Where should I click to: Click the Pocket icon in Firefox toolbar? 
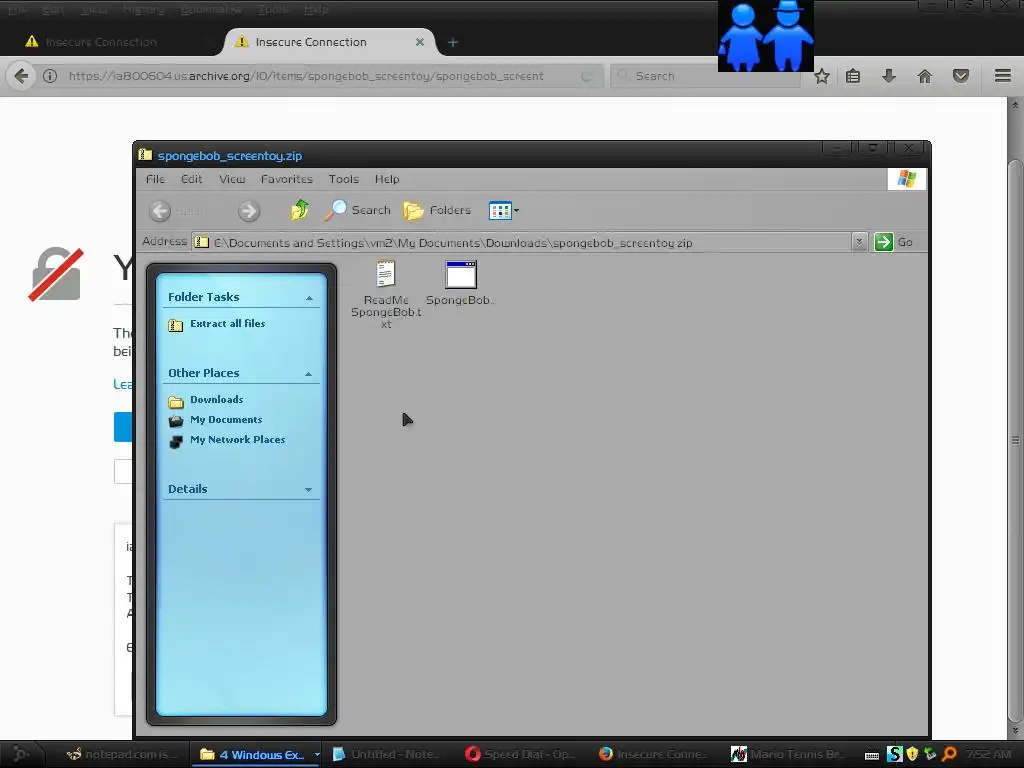click(960, 76)
